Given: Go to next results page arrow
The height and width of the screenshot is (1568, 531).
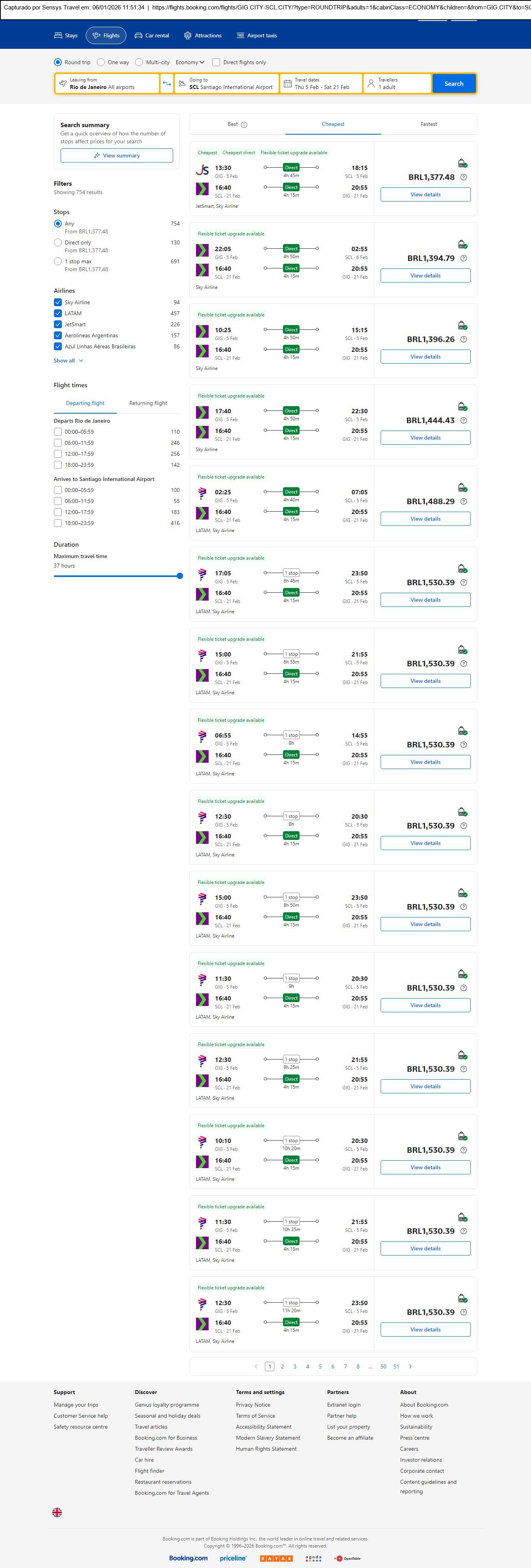Looking at the screenshot, I should 411,1366.
